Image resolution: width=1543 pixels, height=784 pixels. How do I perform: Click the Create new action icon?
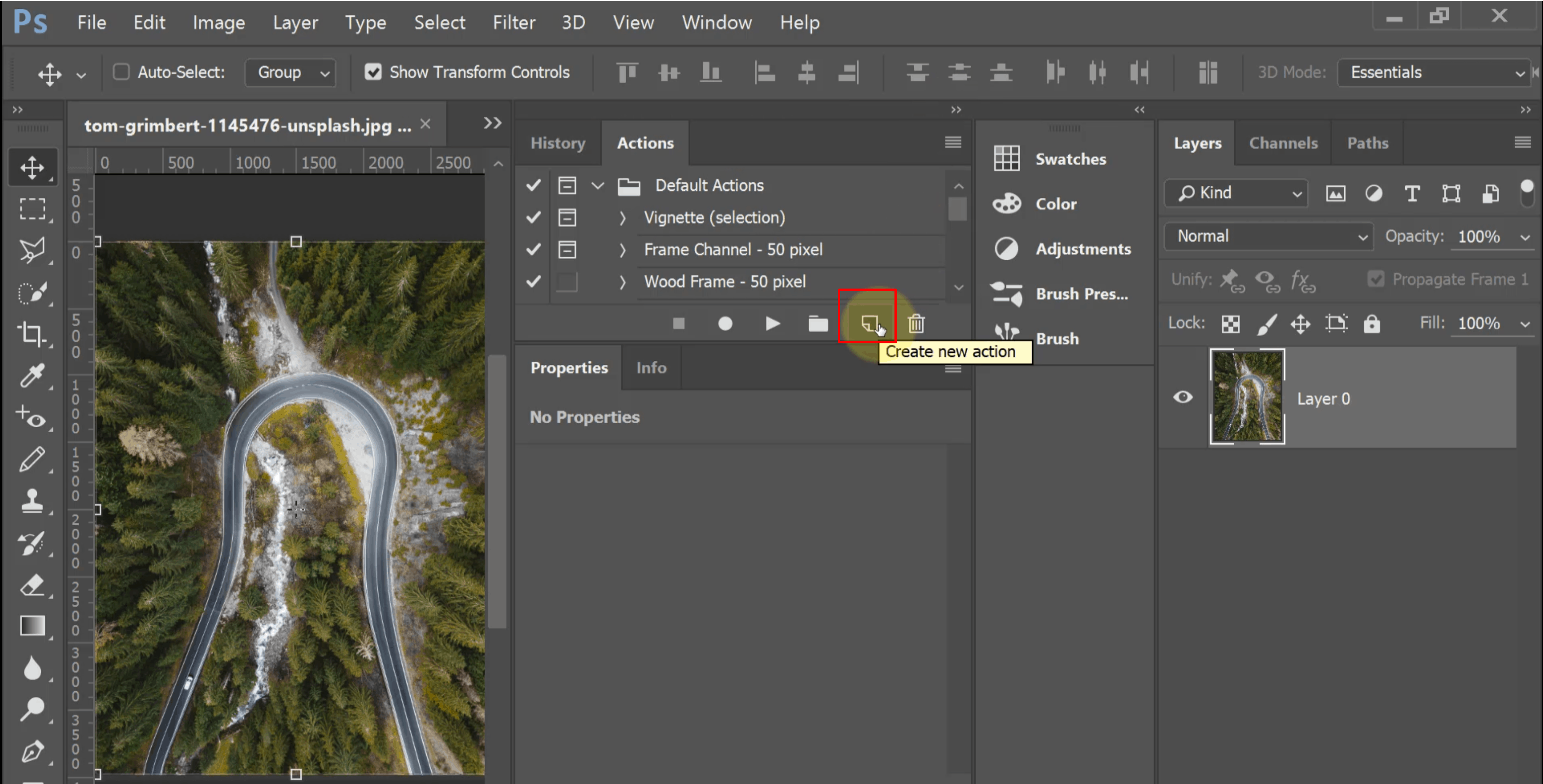tap(869, 324)
